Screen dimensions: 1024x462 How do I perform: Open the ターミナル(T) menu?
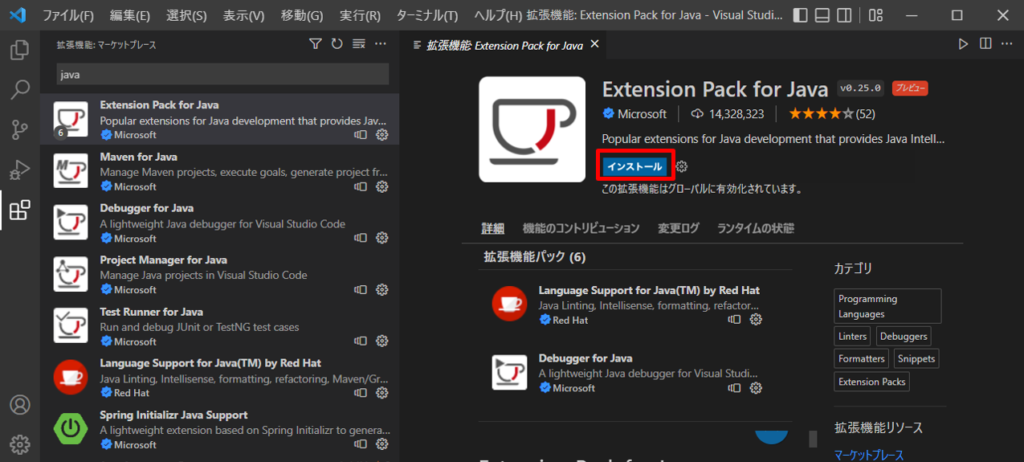tap(427, 15)
